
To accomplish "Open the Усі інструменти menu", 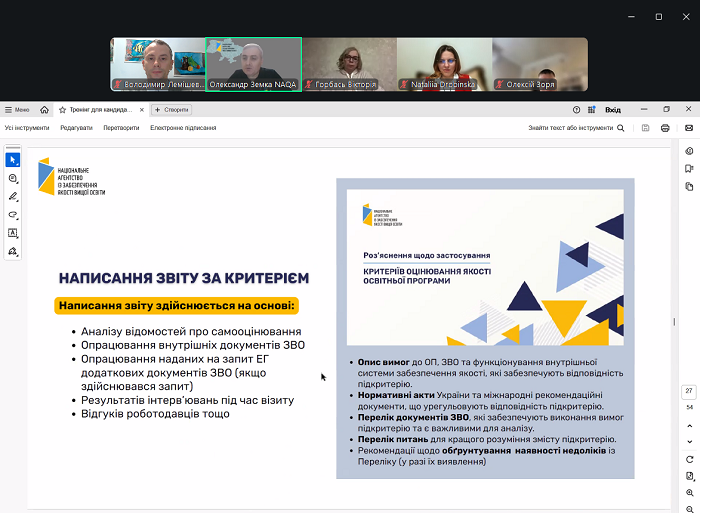I will pyautogui.click(x=27, y=128).
